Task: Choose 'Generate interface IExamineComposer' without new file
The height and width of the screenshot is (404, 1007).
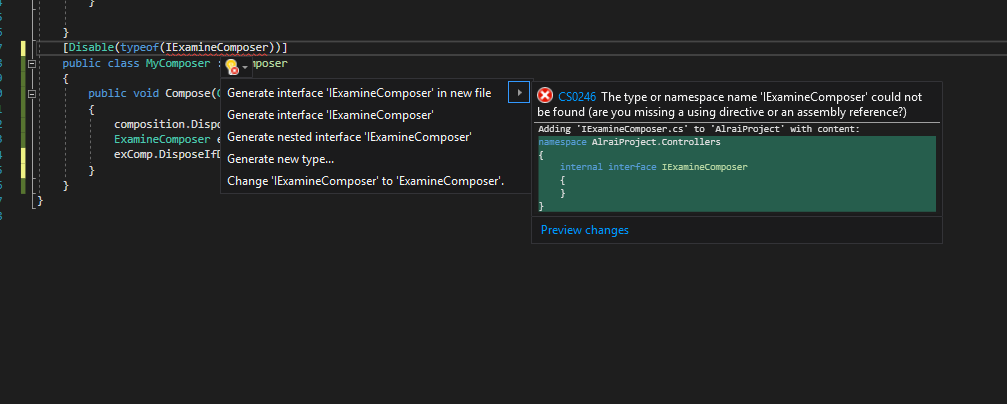Action: (x=330, y=115)
